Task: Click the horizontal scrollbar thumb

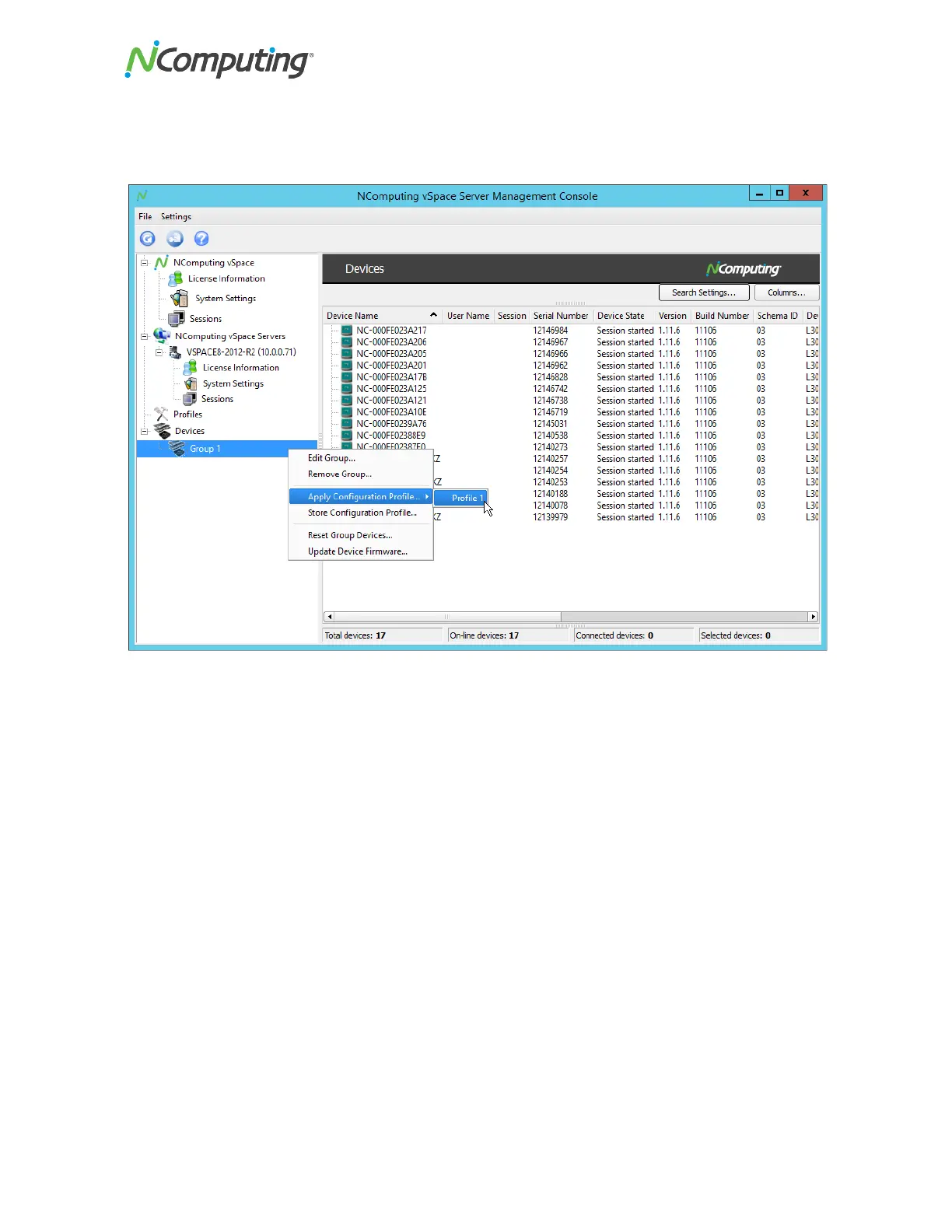Action: coord(446,617)
